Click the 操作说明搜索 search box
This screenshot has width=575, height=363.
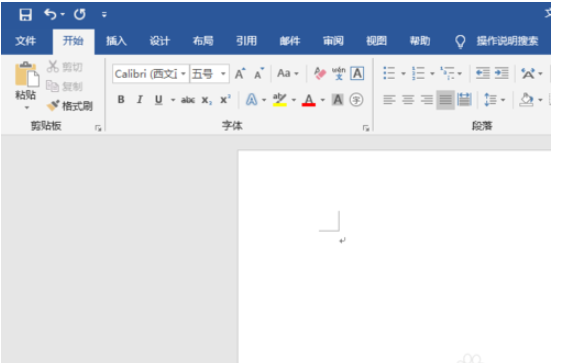508,41
